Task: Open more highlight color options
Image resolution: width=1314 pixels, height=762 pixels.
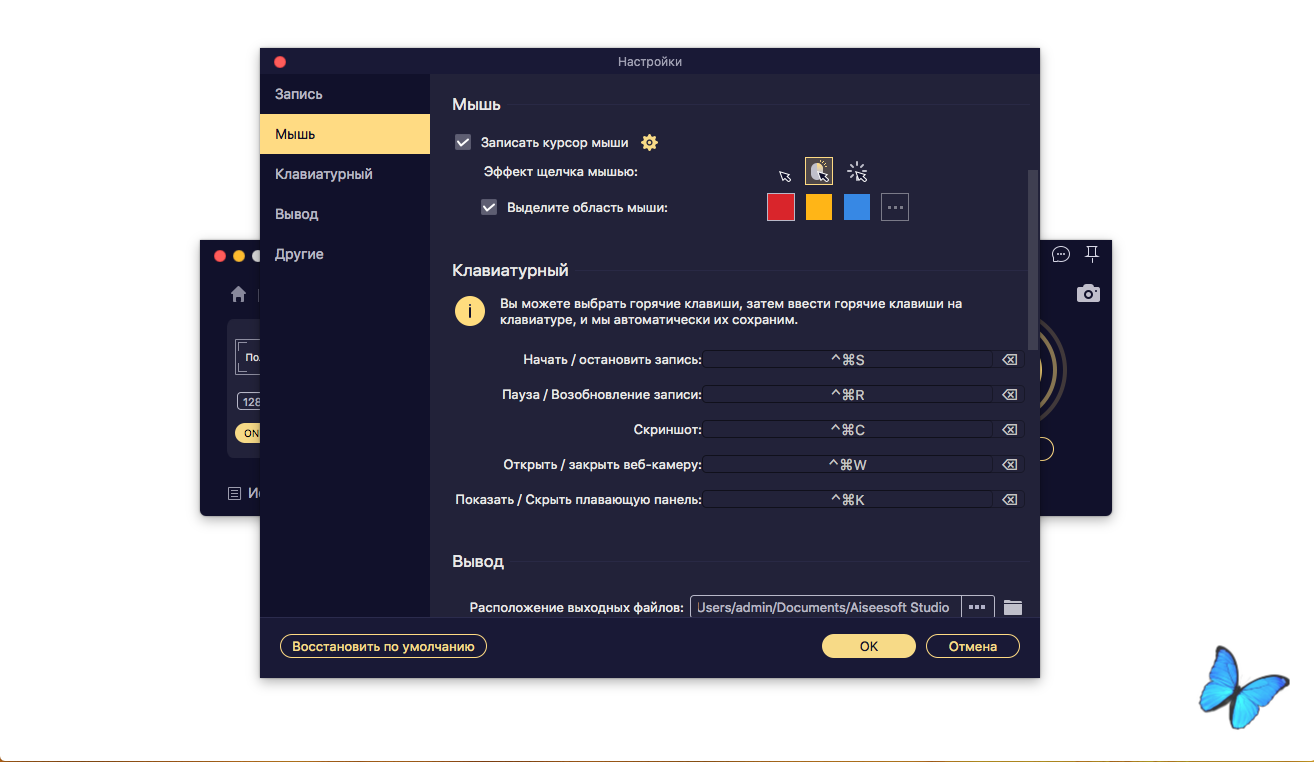Action: (895, 207)
